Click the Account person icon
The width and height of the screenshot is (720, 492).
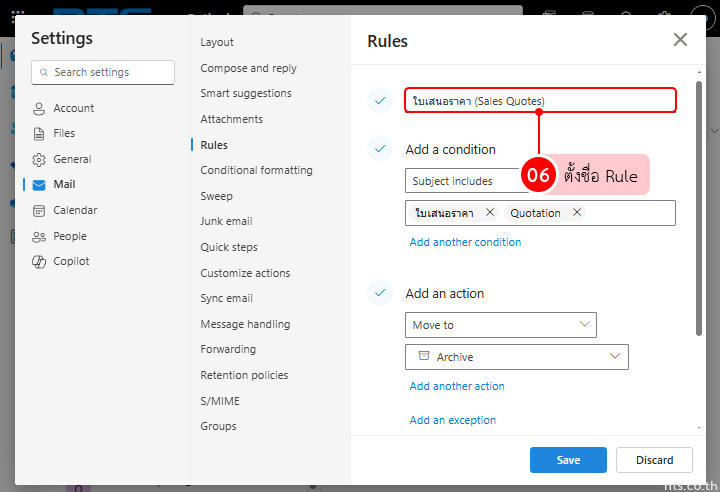[x=39, y=108]
